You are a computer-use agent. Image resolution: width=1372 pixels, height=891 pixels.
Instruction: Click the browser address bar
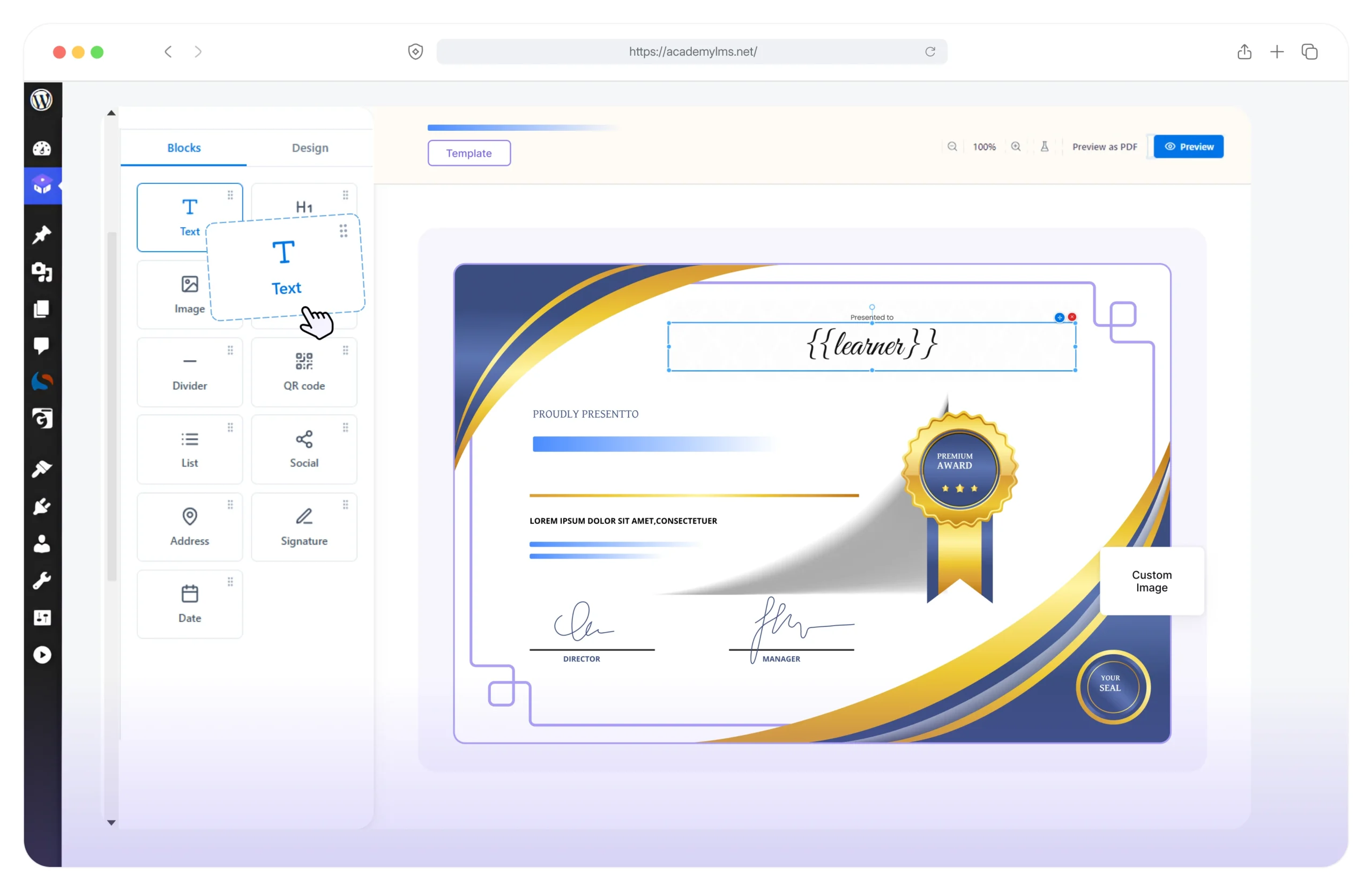click(x=692, y=51)
